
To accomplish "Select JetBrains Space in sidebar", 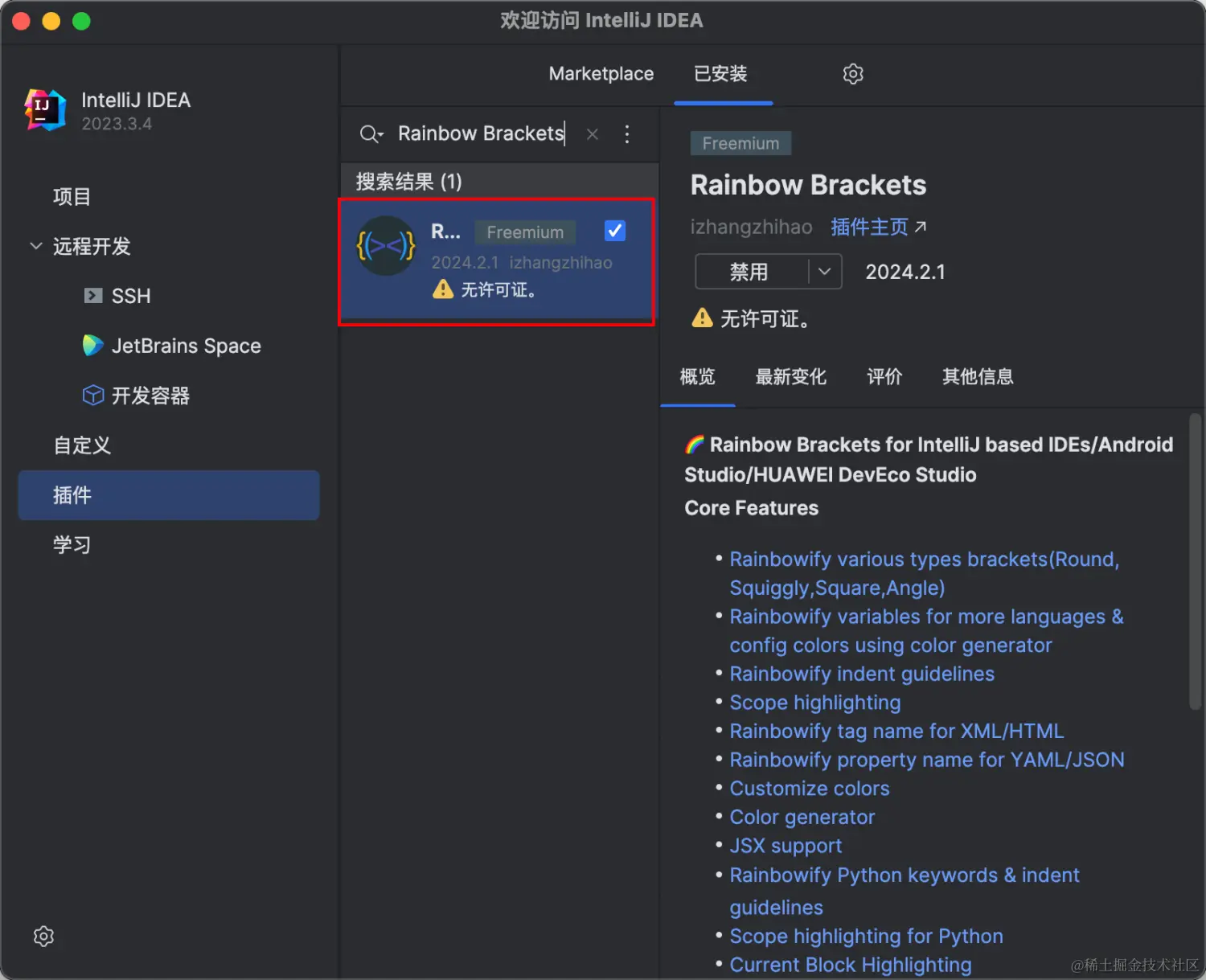I will tap(169, 346).
